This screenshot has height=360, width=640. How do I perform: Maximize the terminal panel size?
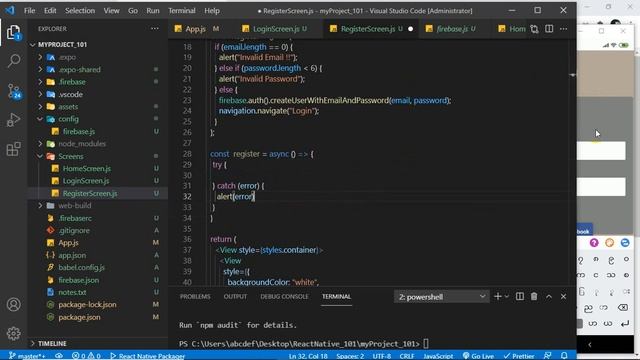[x=549, y=297]
